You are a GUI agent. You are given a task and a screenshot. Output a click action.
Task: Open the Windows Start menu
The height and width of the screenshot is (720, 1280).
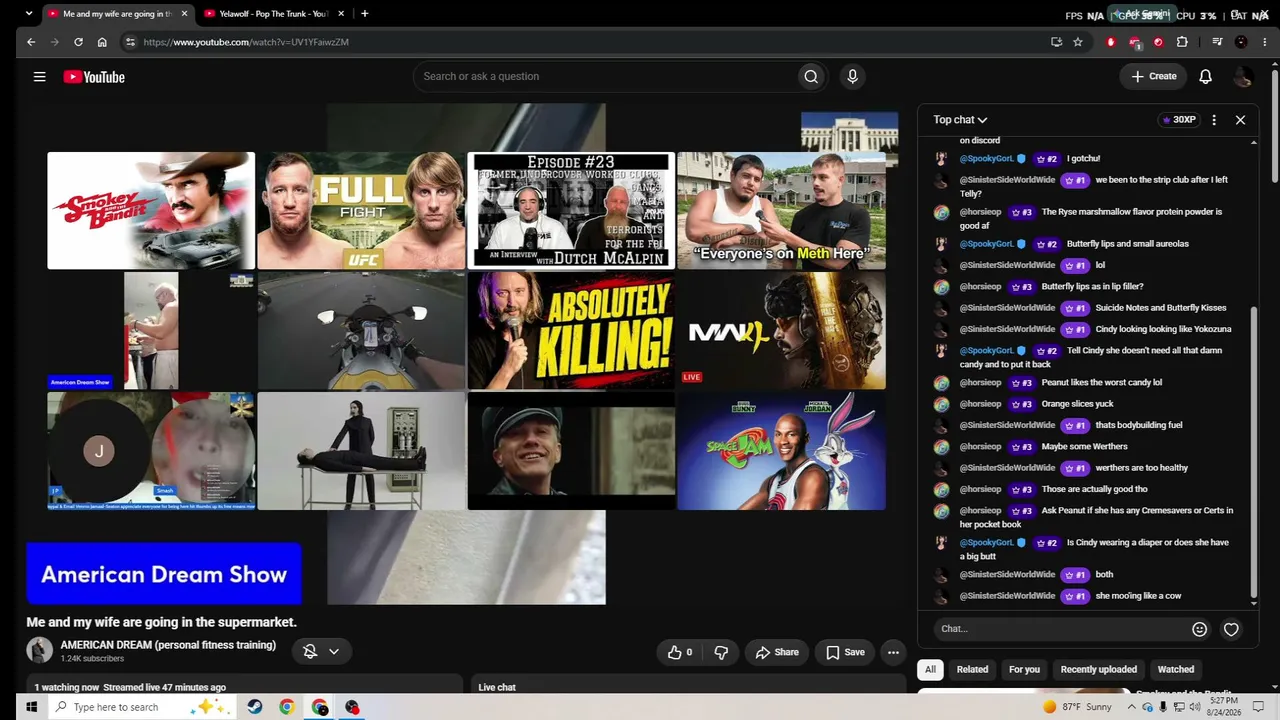pyautogui.click(x=31, y=707)
